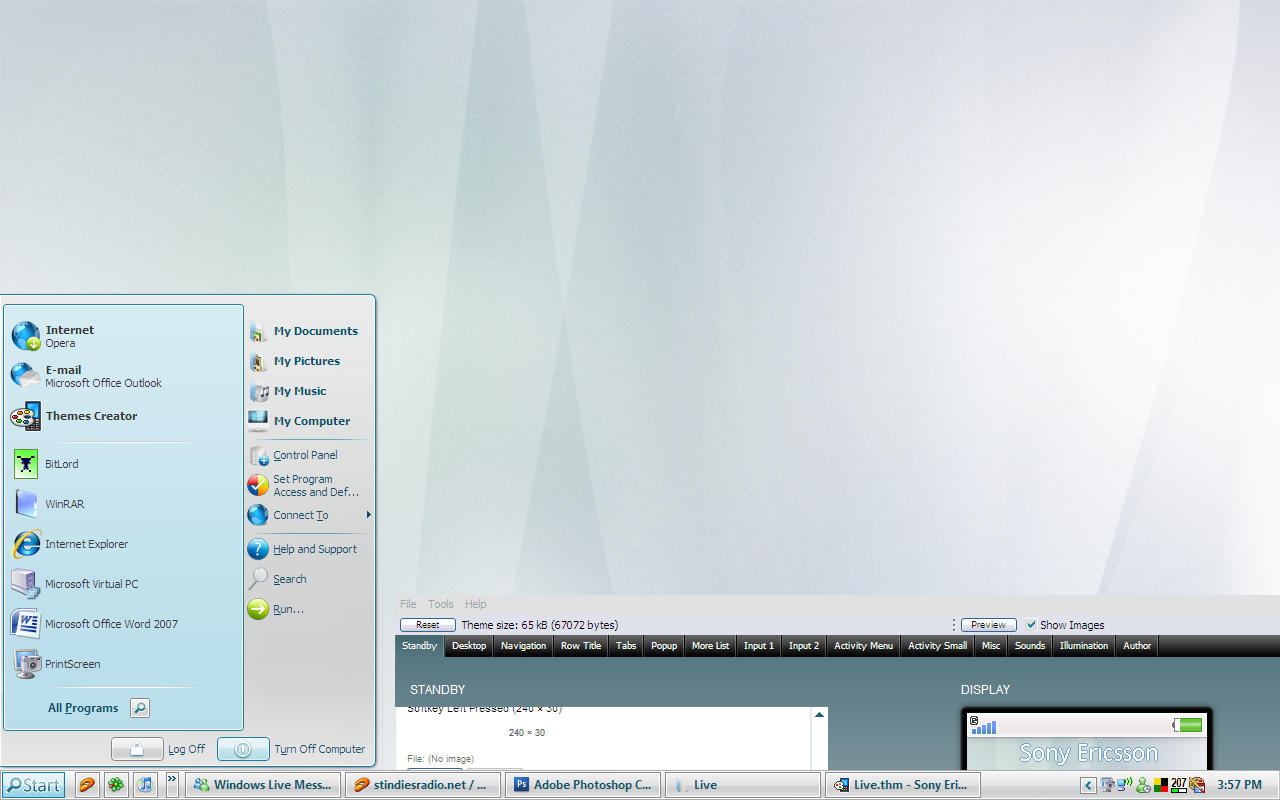Click the paint palette tray icon
The height and width of the screenshot is (800, 1280).
[x=1196, y=785]
